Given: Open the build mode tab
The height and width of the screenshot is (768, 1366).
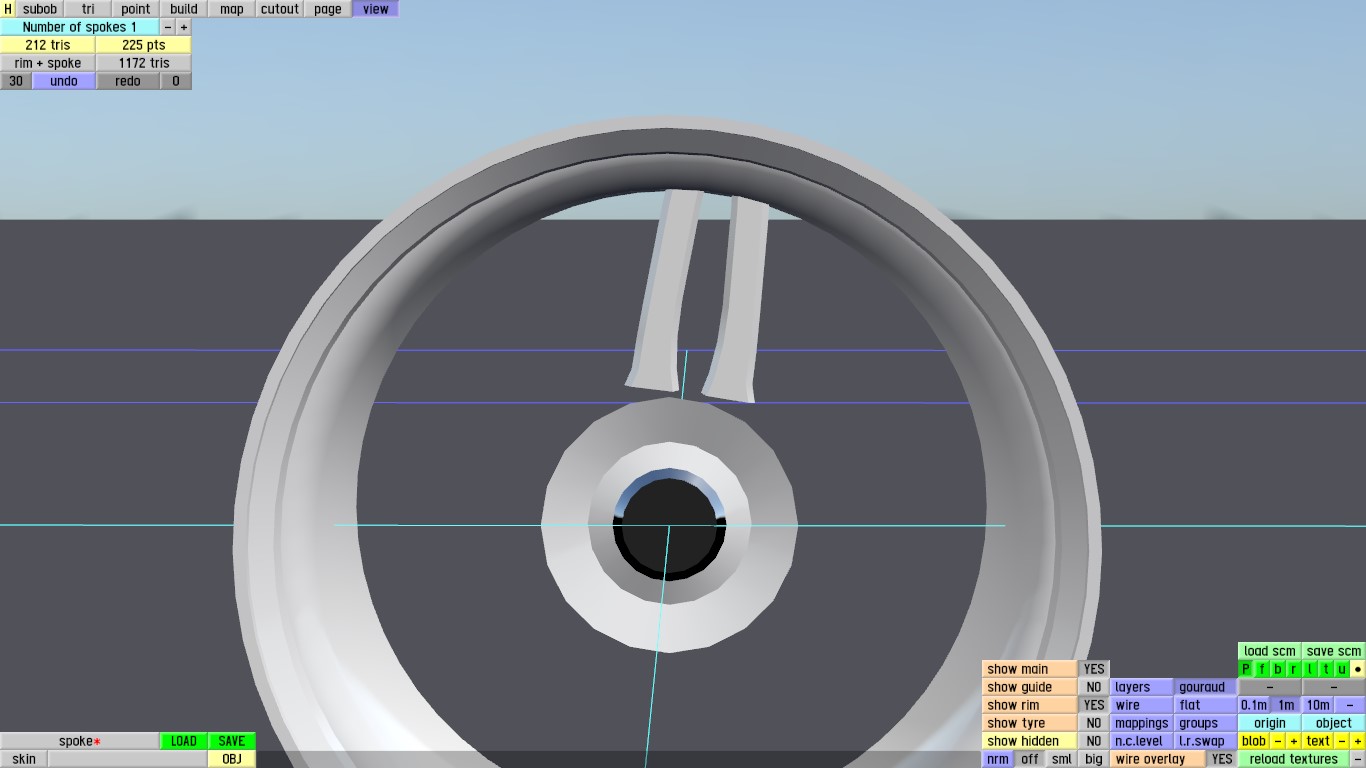Looking at the screenshot, I should click(x=184, y=9).
